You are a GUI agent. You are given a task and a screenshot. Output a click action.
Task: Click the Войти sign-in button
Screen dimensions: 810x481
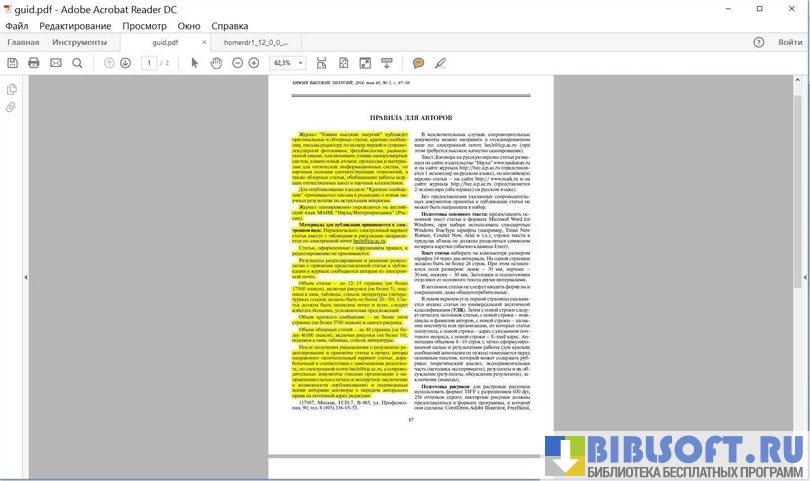tap(790, 43)
